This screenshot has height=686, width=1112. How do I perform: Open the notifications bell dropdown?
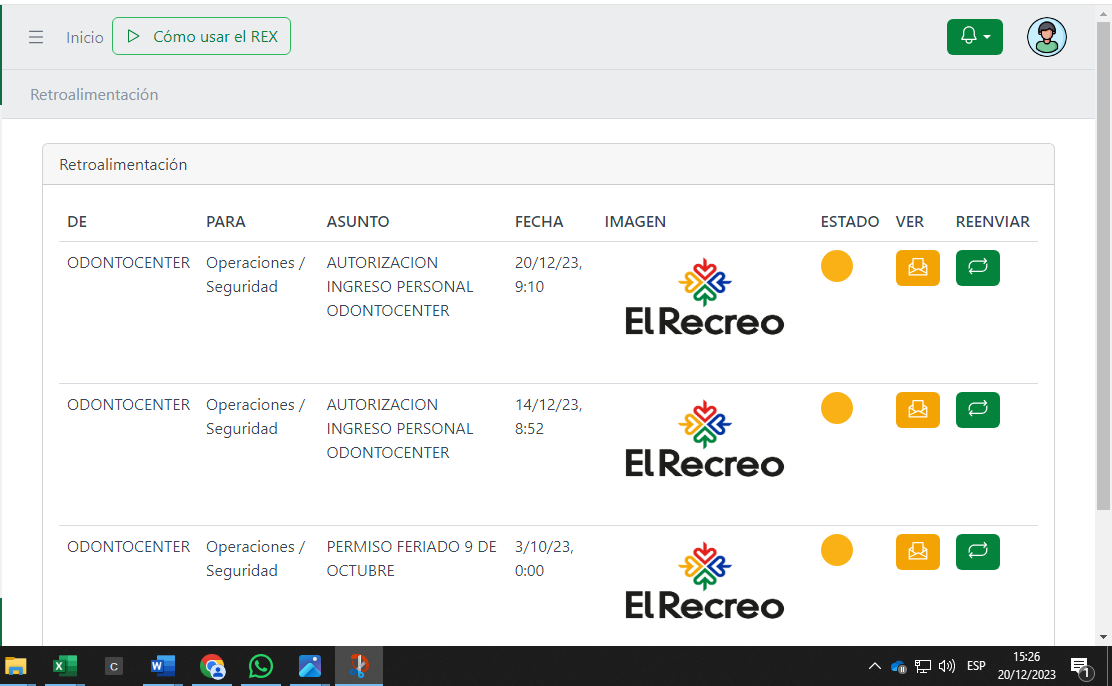click(974, 37)
